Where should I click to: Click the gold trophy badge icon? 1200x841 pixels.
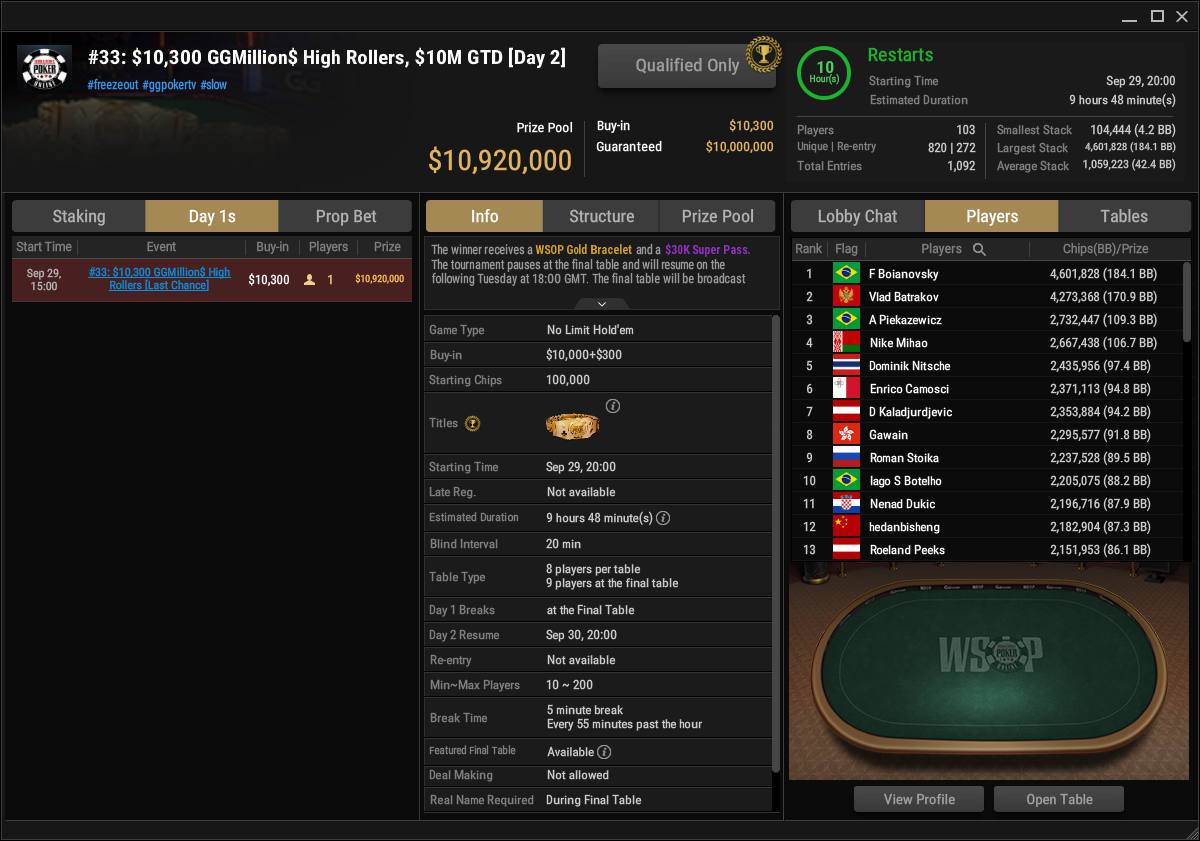click(x=763, y=53)
